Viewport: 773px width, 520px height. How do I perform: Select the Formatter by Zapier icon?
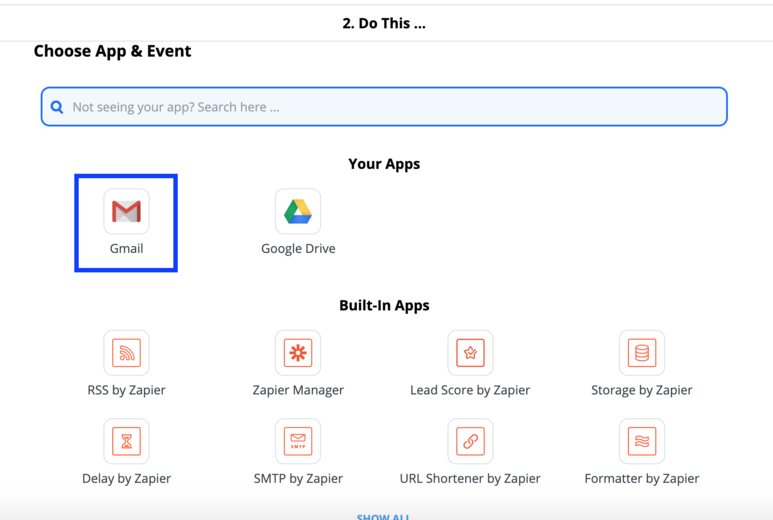point(642,441)
